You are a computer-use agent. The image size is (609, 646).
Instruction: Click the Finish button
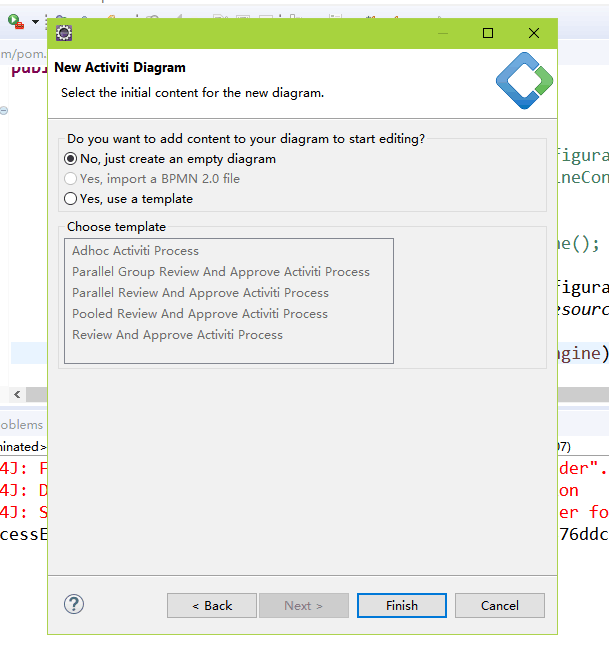point(402,606)
